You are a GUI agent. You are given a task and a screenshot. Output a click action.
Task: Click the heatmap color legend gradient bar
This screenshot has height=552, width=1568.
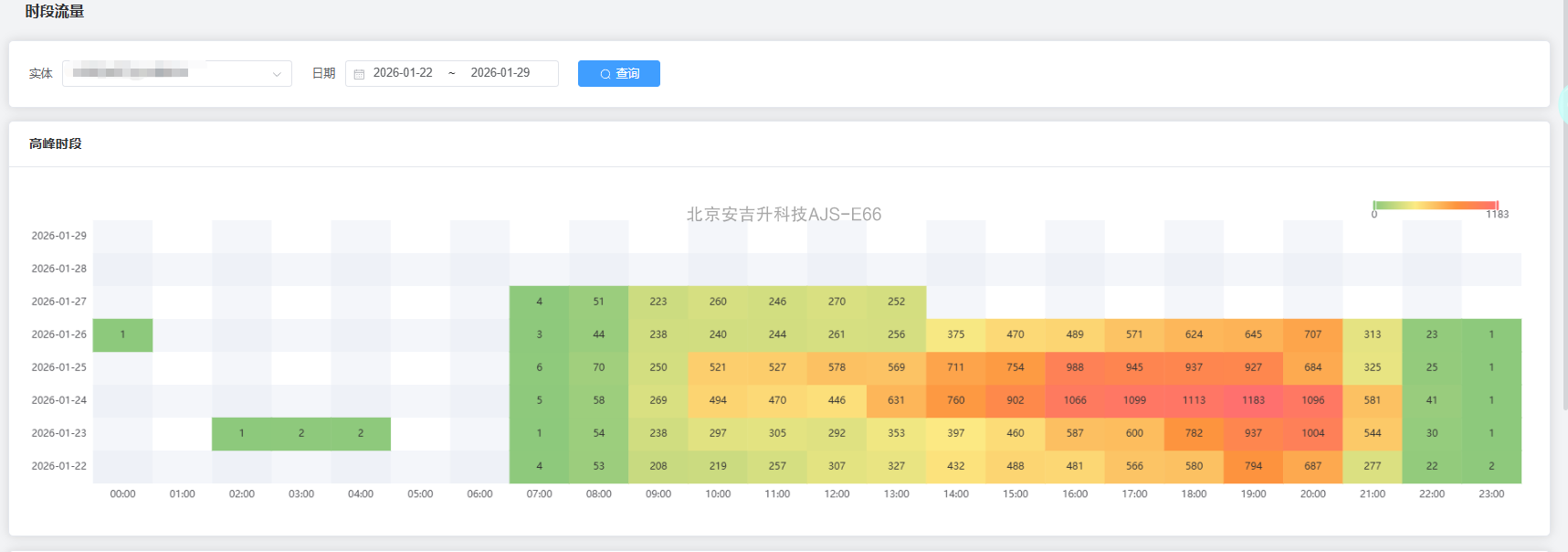click(x=1435, y=206)
